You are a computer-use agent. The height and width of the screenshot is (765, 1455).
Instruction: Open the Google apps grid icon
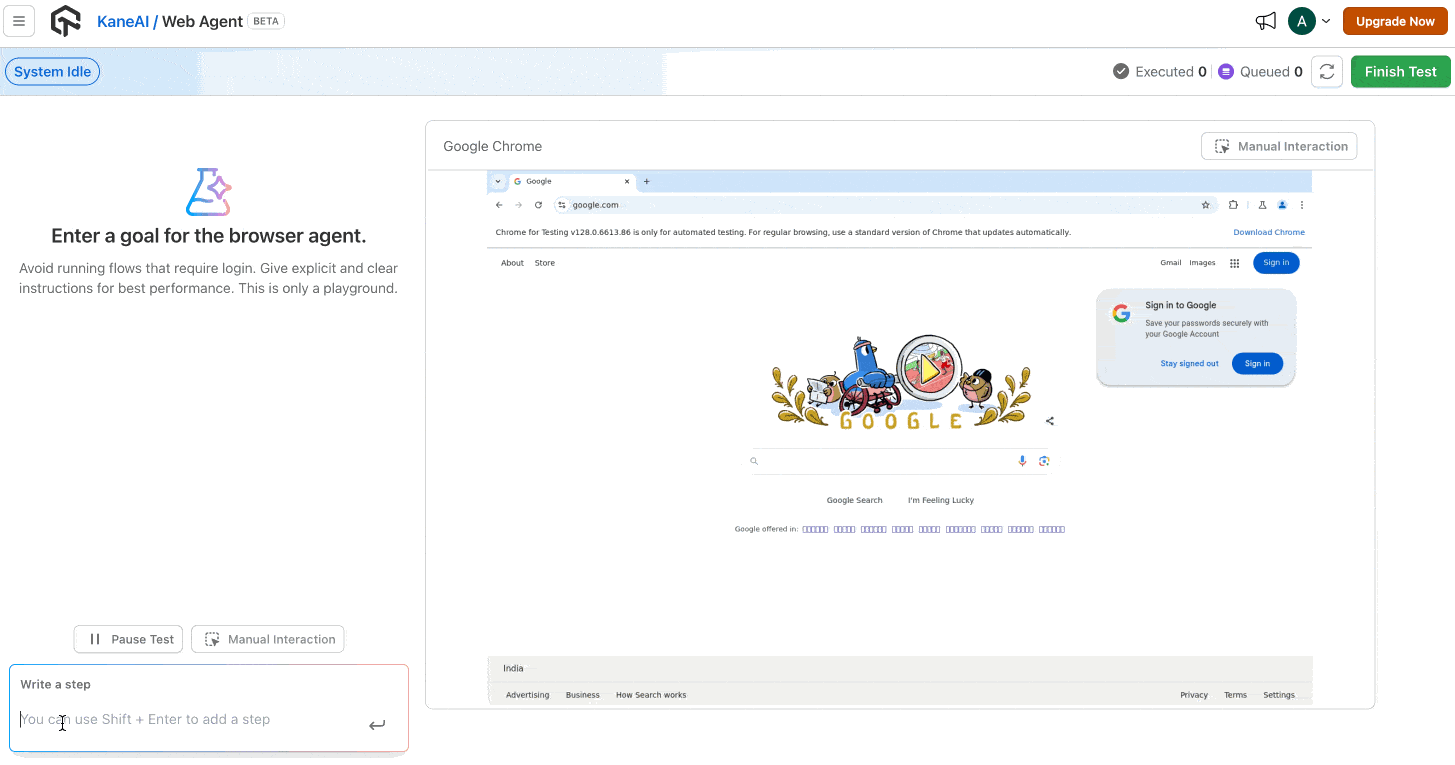pyautogui.click(x=1234, y=263)
